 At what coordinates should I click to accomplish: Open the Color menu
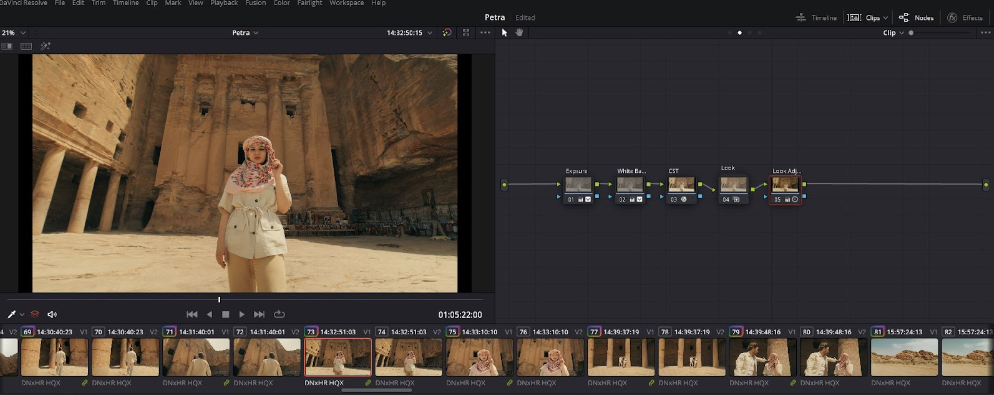pyautogui.click(x=281, y=3)
